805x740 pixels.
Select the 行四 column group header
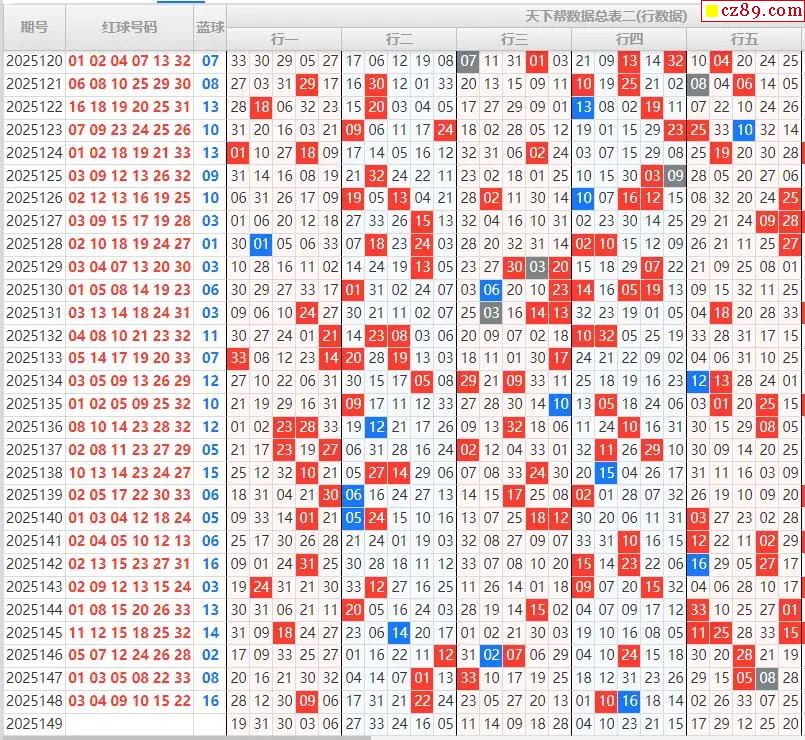pos(629,39)
